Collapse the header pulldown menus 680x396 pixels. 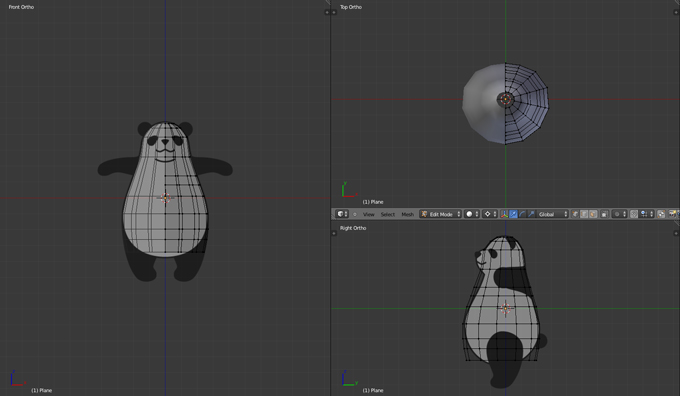[x=355, y=214]
